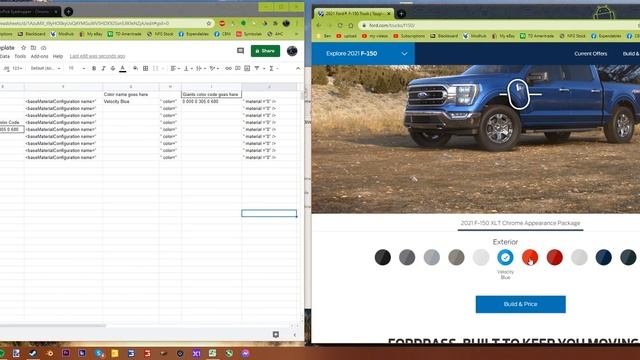Open the number format 123 dropdown

pyautogui.click(x=17, y=69)
